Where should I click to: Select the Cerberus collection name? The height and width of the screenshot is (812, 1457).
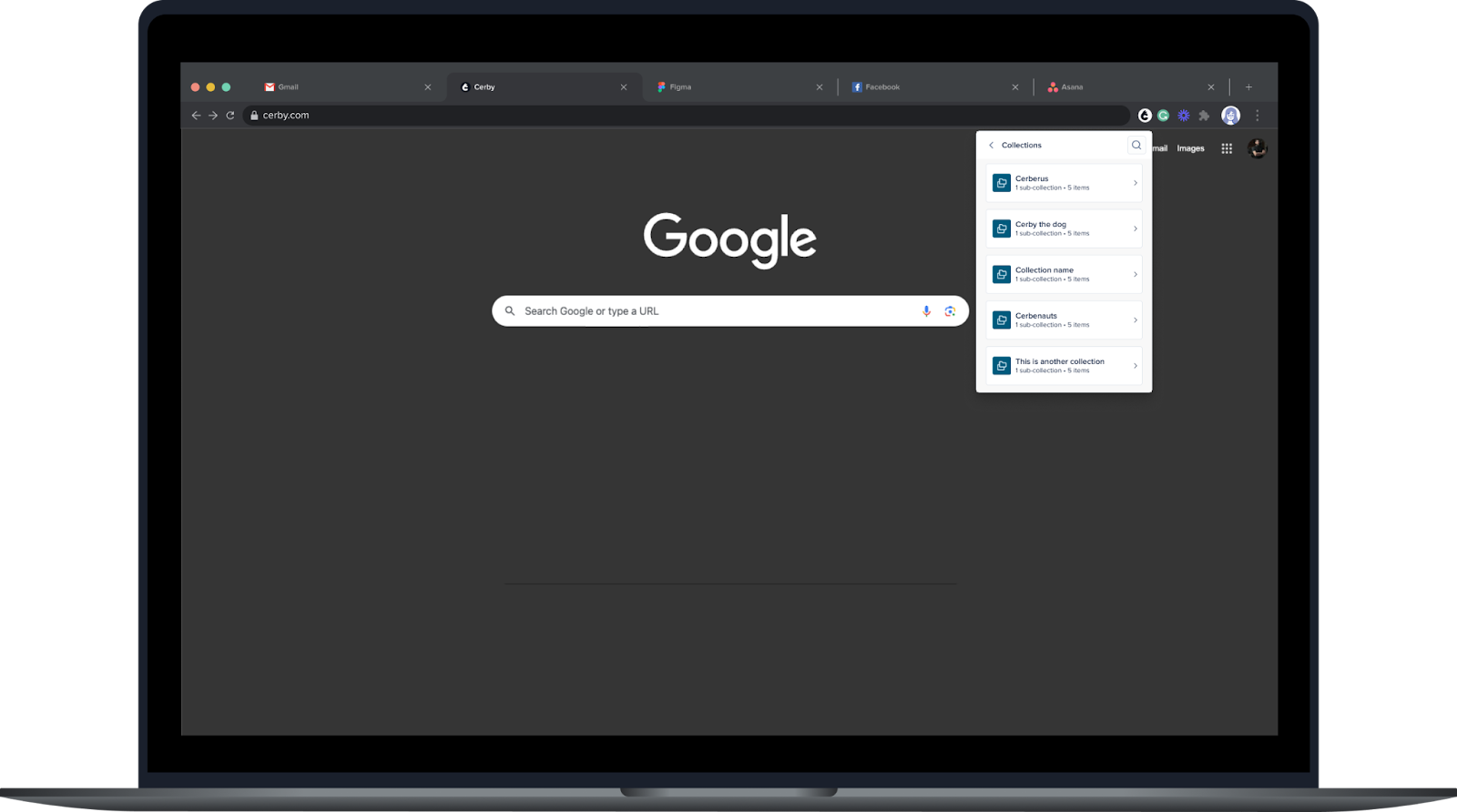[x=1032, y=178]
